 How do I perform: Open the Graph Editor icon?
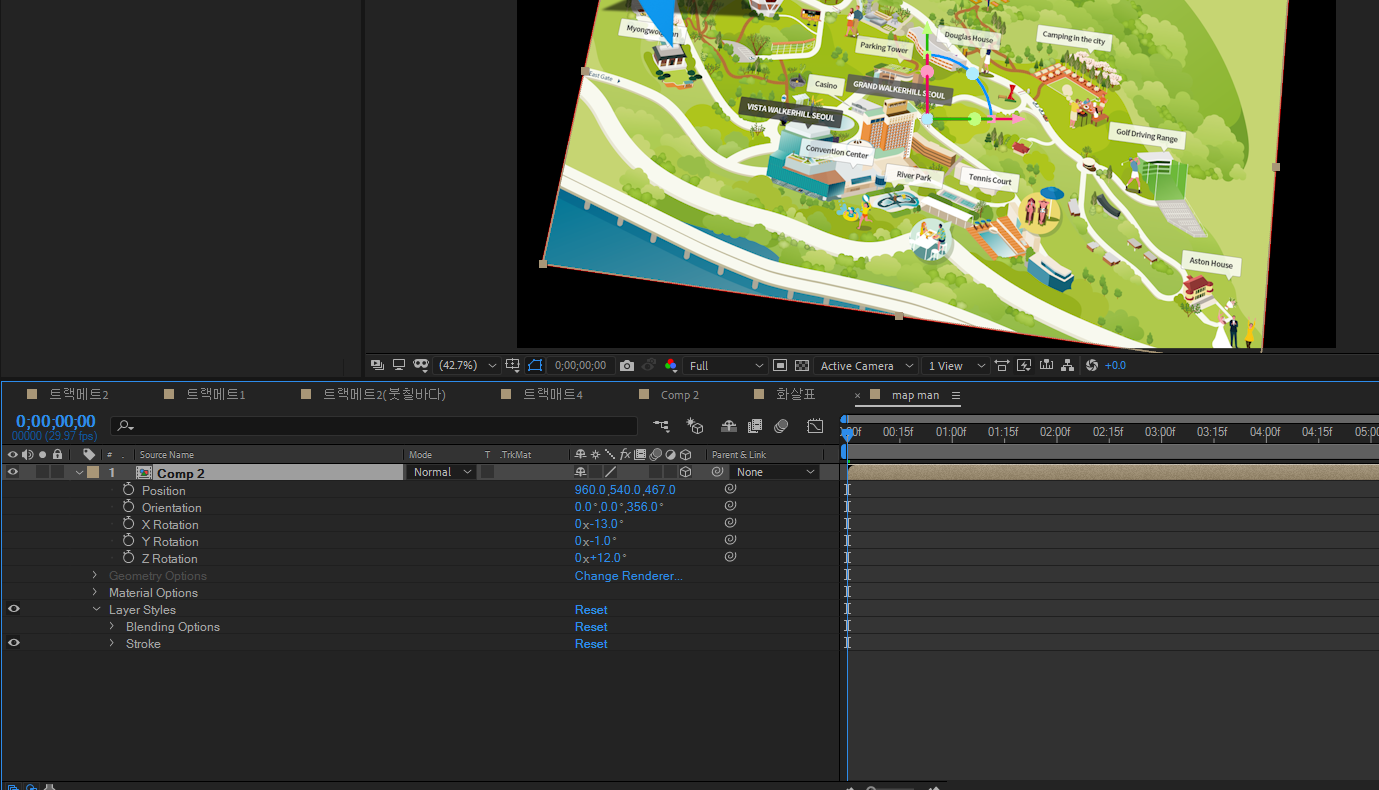point(815,426)
